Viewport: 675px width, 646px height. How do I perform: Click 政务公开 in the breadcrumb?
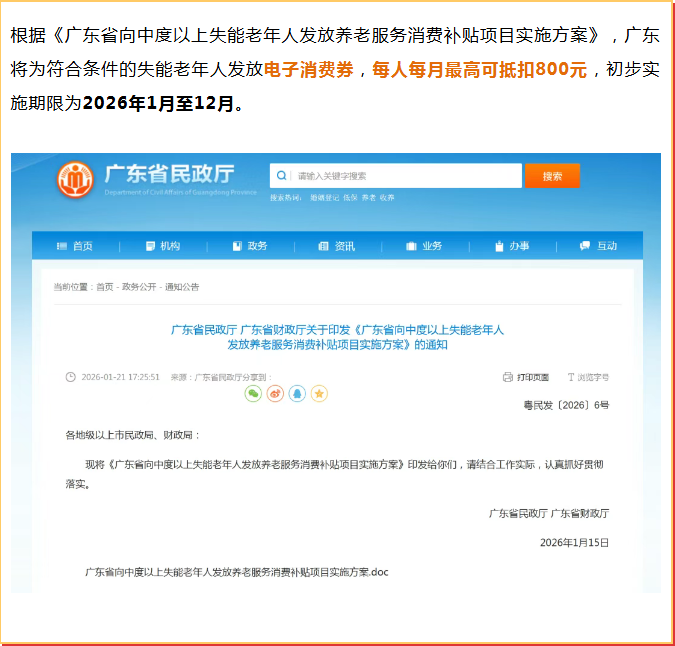tap(139, 287)
